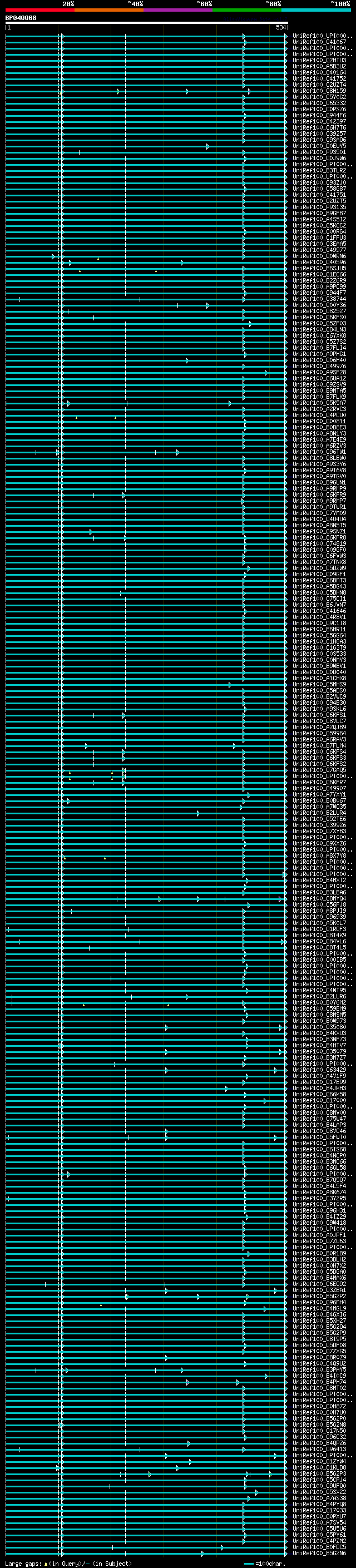Click subject UniRef100_C1G3T9
The height and width of the screenshot is (1568, 356).
319,647
